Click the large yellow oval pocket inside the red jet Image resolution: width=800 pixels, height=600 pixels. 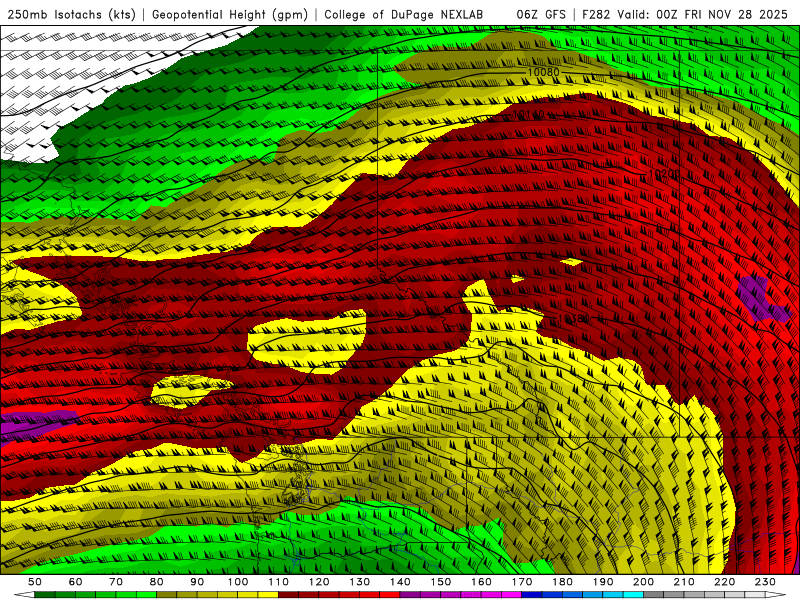pos(307,340)
